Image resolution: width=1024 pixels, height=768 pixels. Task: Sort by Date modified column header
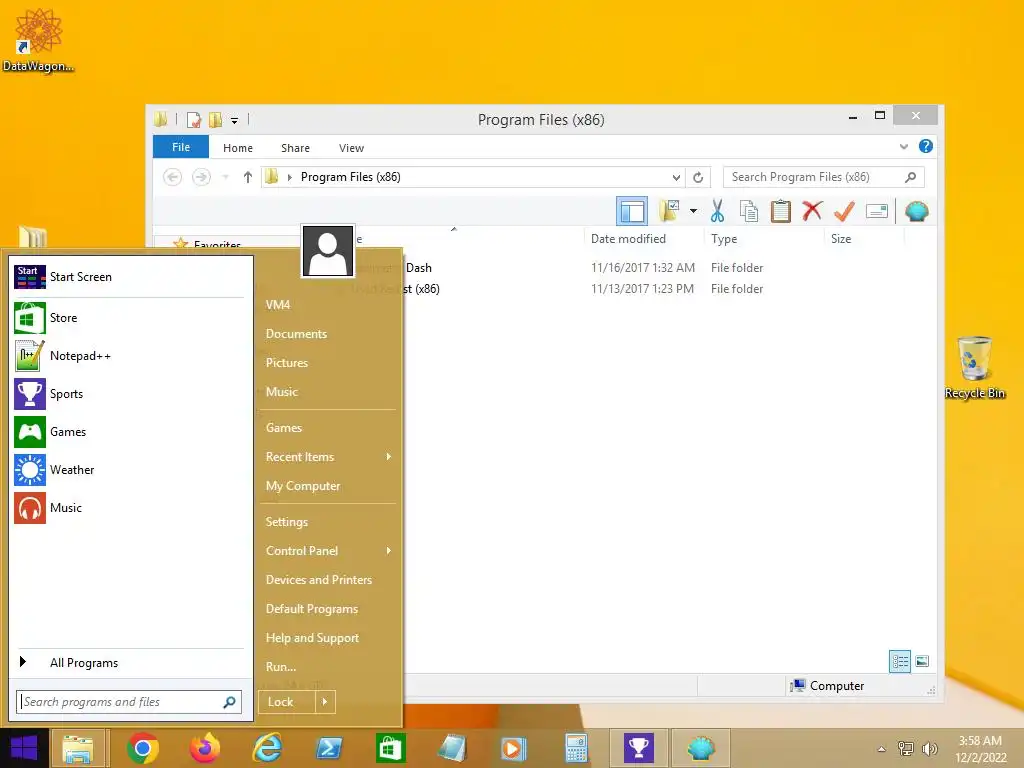pyautogui.click(x=628, y=239)
